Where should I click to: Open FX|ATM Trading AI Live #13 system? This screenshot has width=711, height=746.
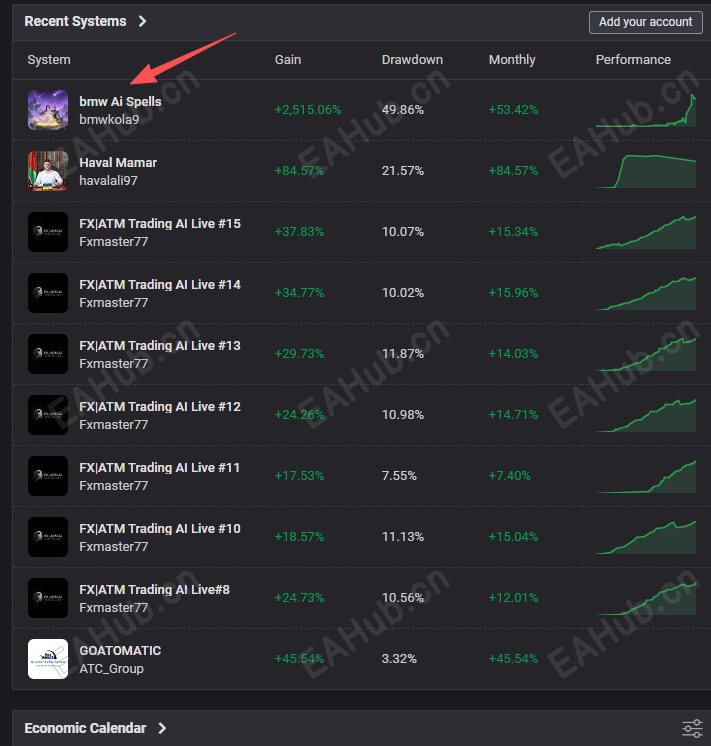160,345
